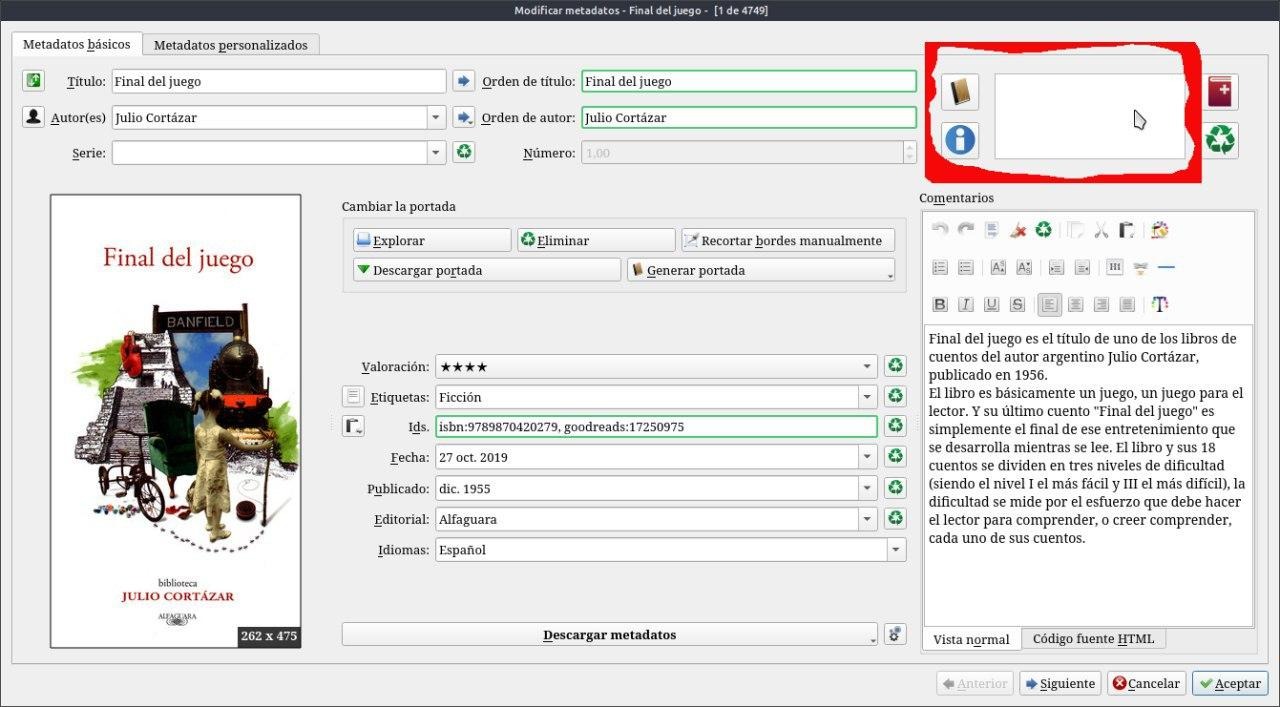Click Recortar bordes manualmente
The width and height of the screenshot is (1280, 707).
pos(788,240)
